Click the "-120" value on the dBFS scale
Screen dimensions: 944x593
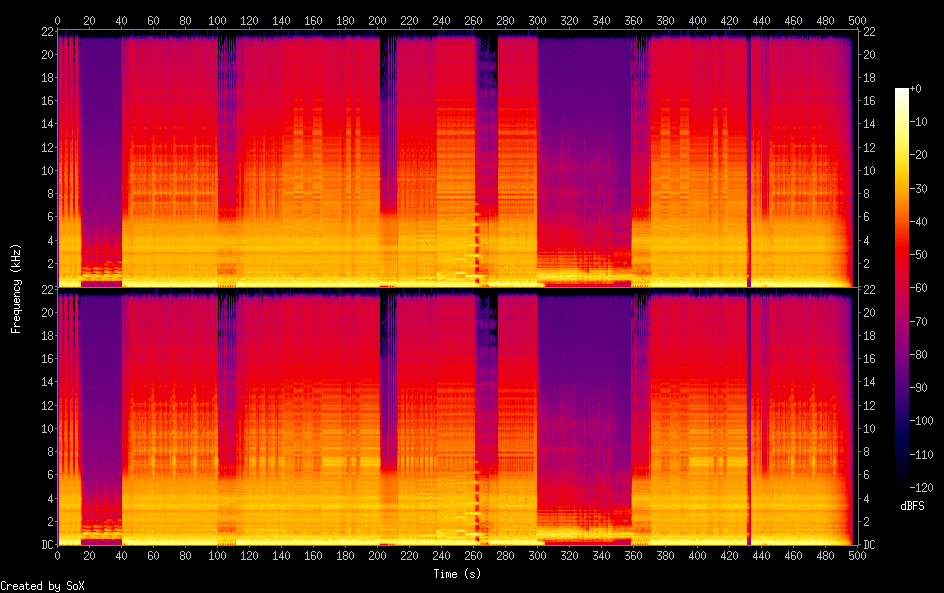pyautogui.click(x=921, y=488)
